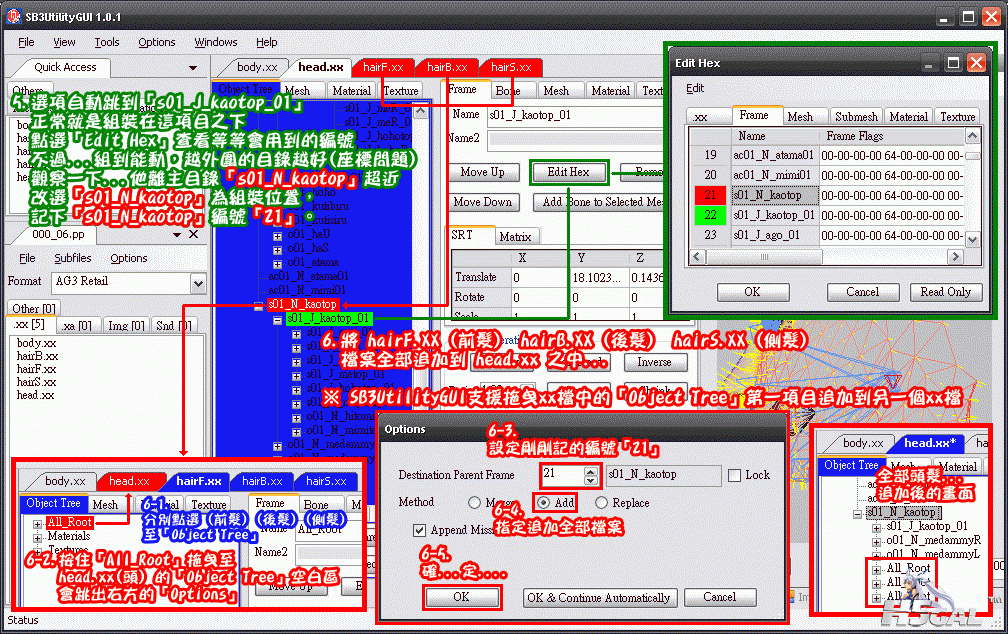
Task: Expand the o01_haU tree node
Action: (277, 235)
